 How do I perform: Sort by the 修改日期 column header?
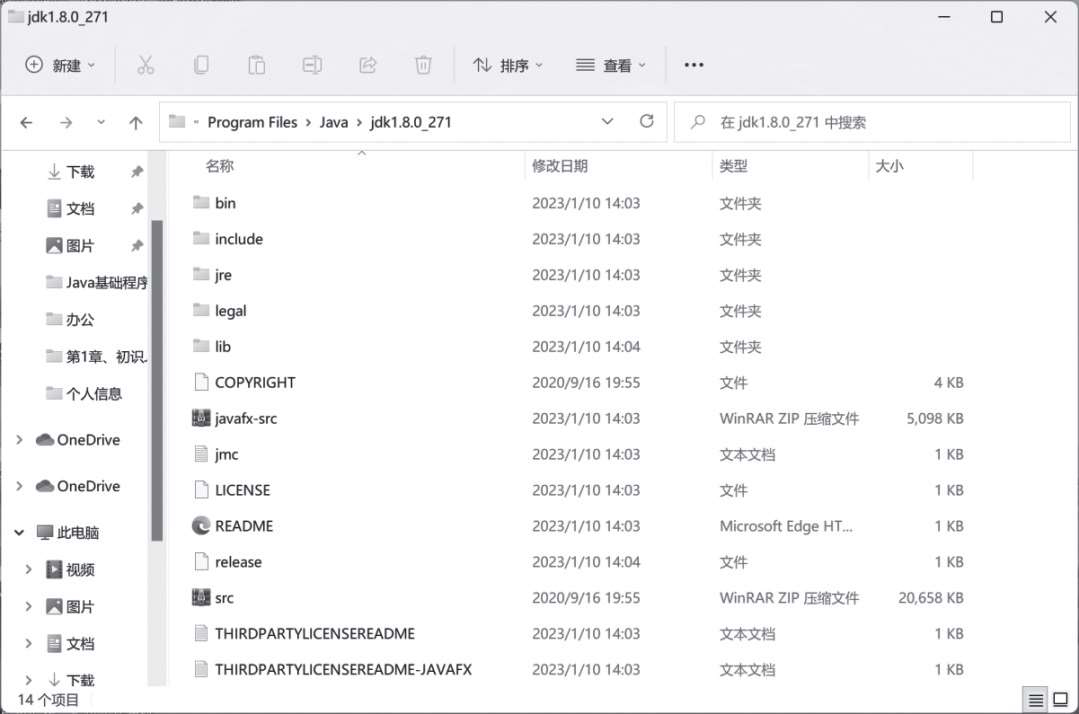point(560,166)
